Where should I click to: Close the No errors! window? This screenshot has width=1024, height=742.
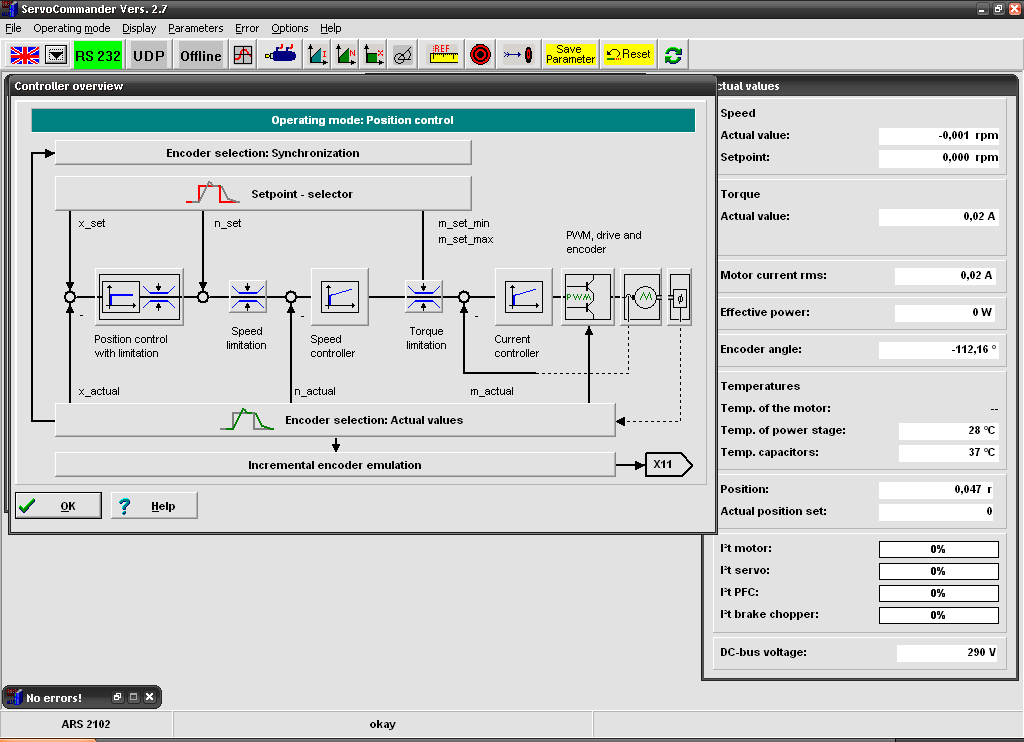(150, 697)
